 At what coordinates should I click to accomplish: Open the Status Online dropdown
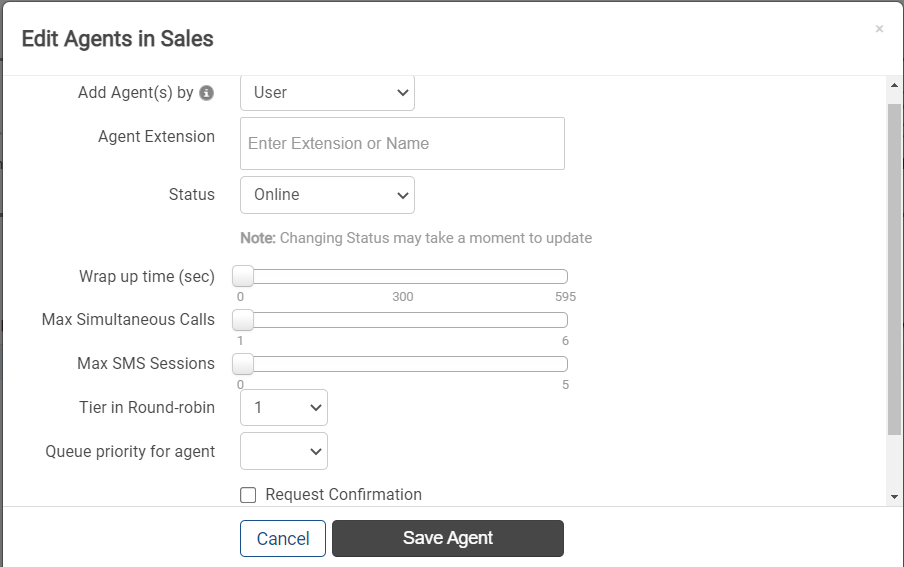pyautogui.click(x=327, y=195)
